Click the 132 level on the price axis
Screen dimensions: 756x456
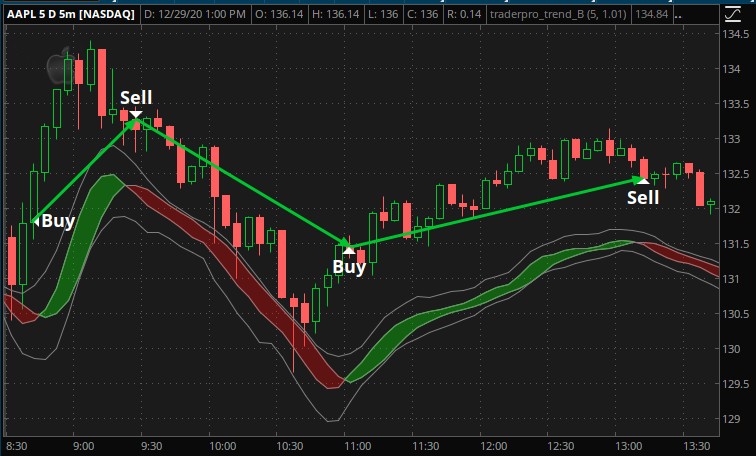[735, 209]
